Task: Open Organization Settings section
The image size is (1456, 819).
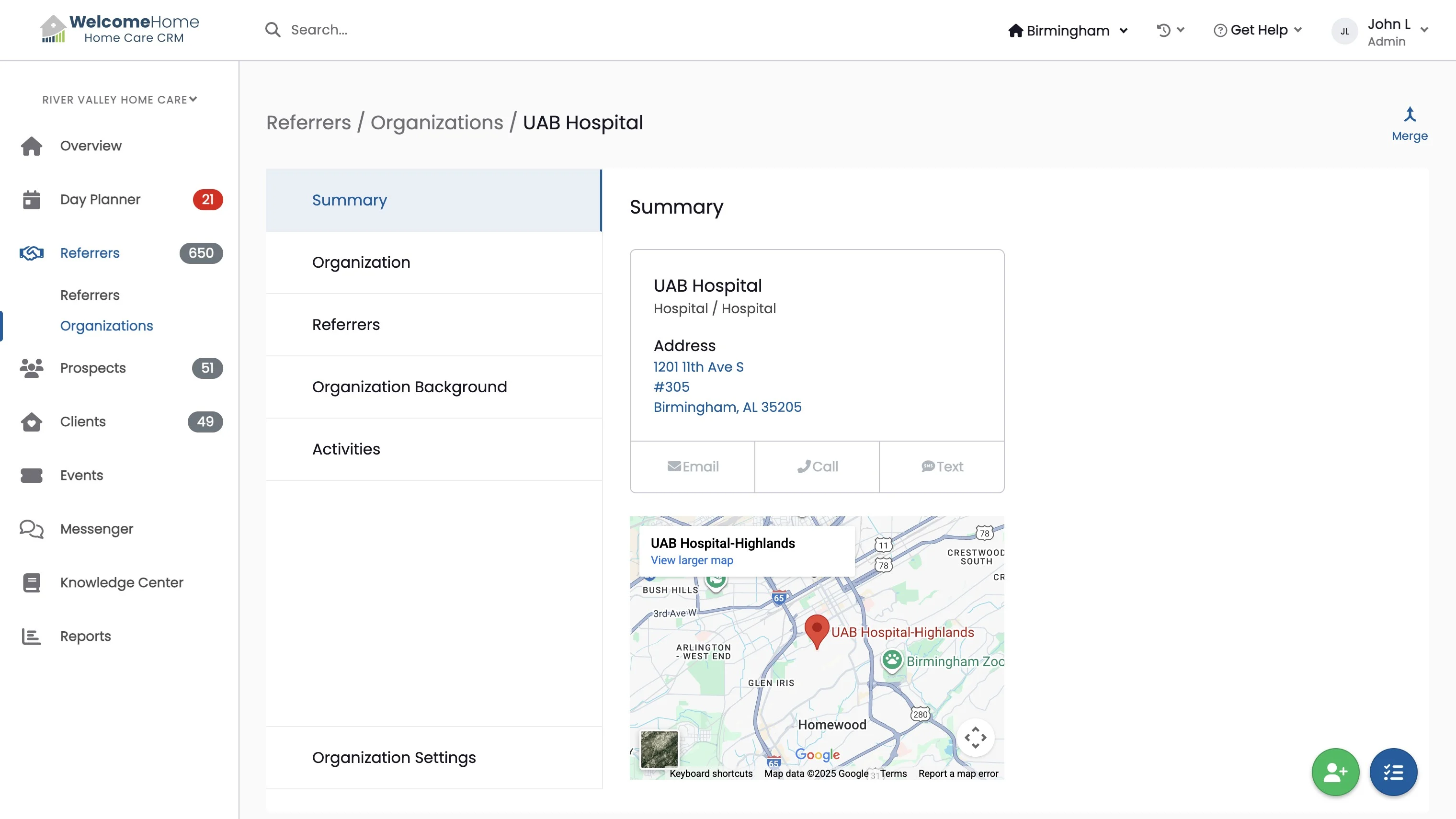Action: point(393,757)
